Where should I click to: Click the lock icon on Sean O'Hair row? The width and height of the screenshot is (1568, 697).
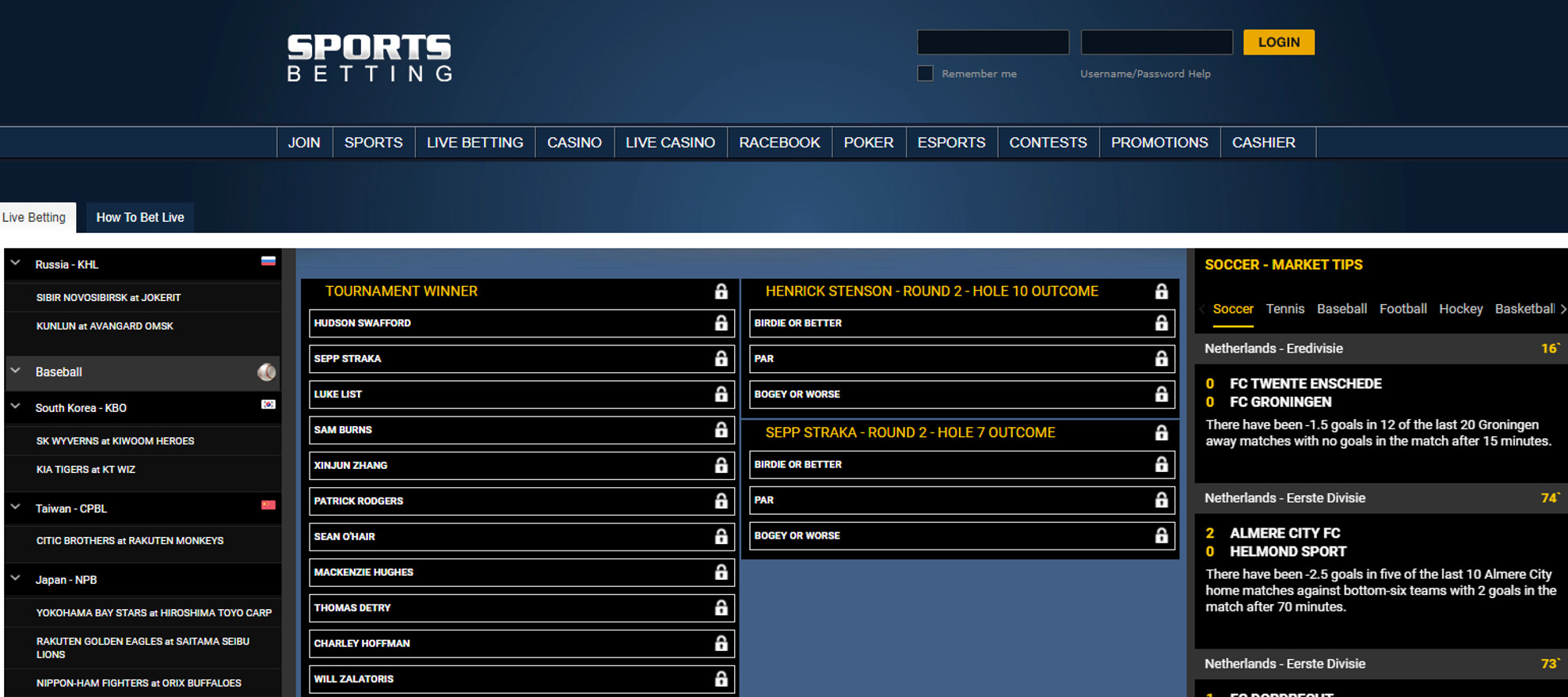point(721,537)
